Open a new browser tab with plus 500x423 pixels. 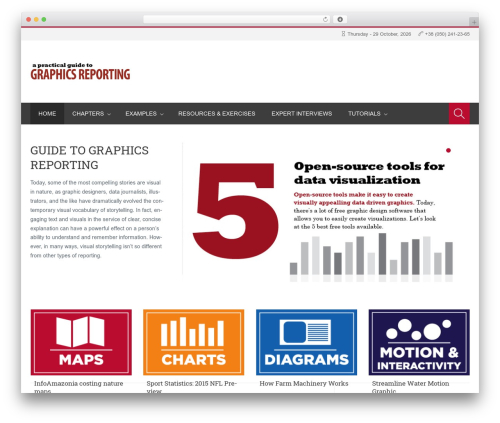point(474,22)
